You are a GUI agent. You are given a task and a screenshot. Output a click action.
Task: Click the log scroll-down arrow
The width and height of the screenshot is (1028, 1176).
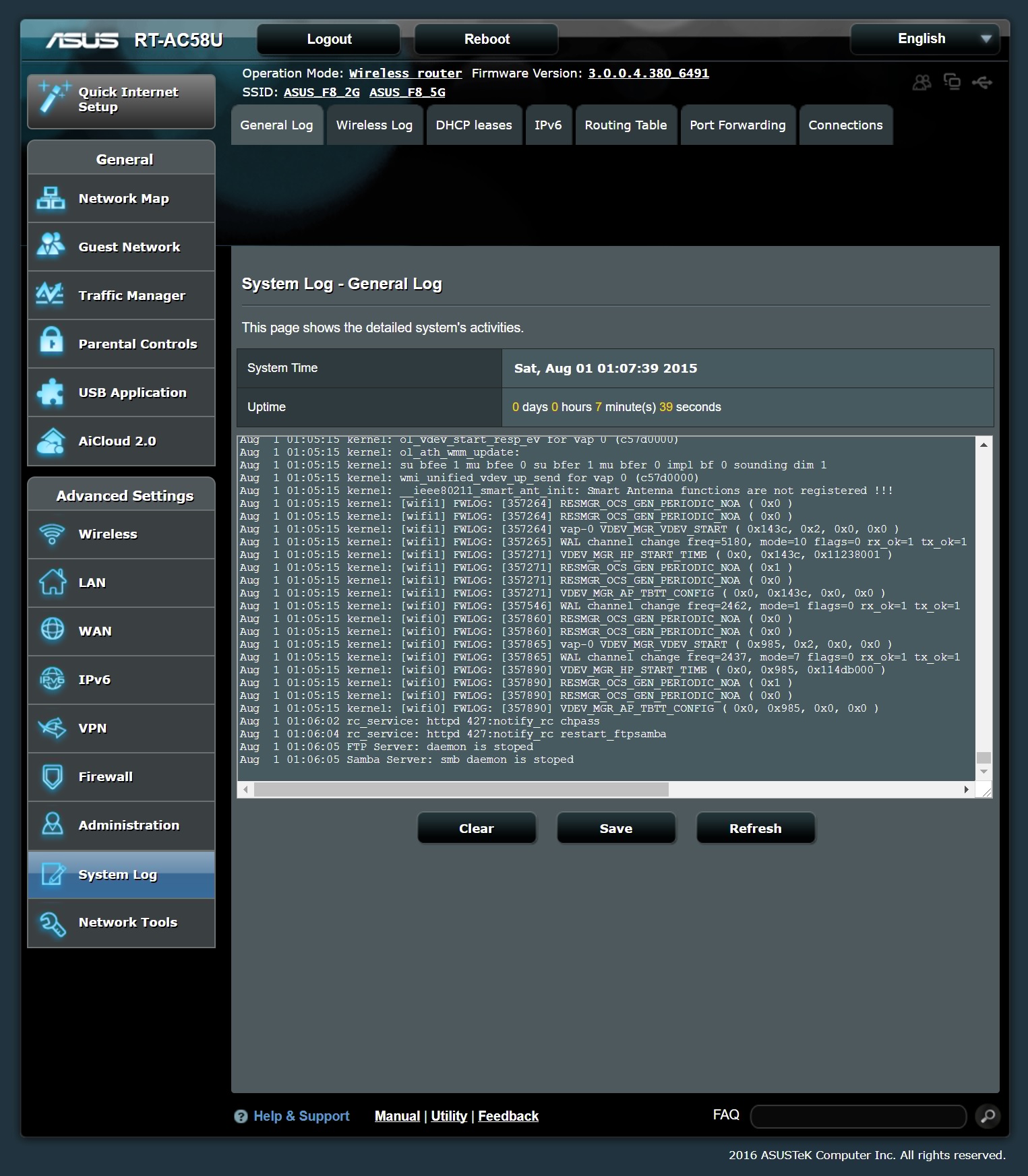pos(984,772)
